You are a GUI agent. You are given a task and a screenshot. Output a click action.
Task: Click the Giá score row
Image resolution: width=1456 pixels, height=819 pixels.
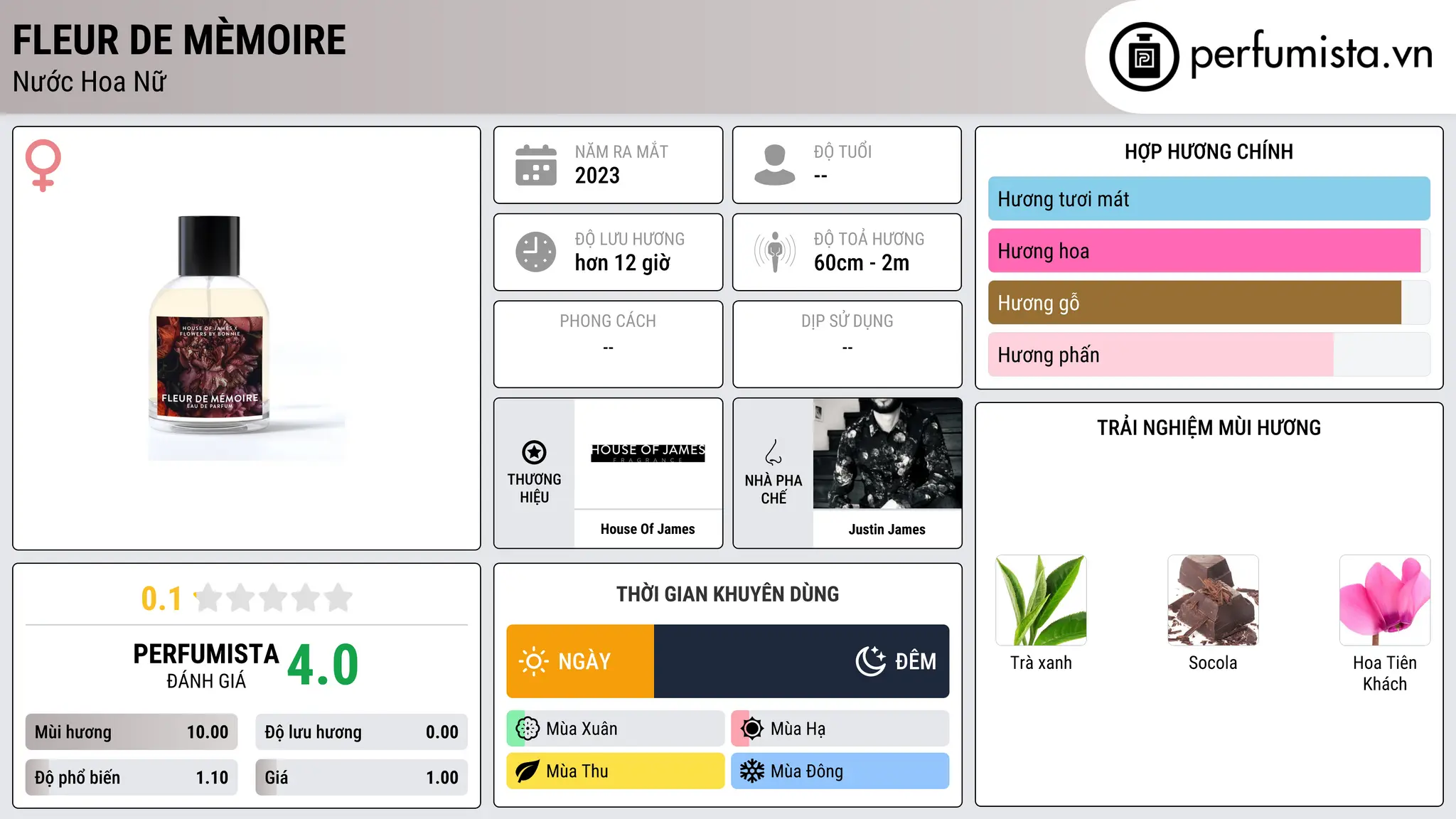[x=361, y=778]
